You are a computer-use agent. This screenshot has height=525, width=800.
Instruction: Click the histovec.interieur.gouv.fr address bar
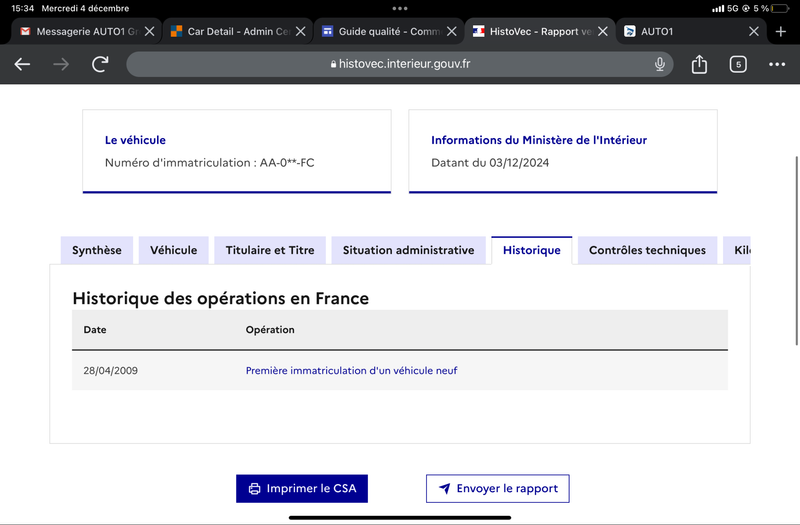[399, 64]
